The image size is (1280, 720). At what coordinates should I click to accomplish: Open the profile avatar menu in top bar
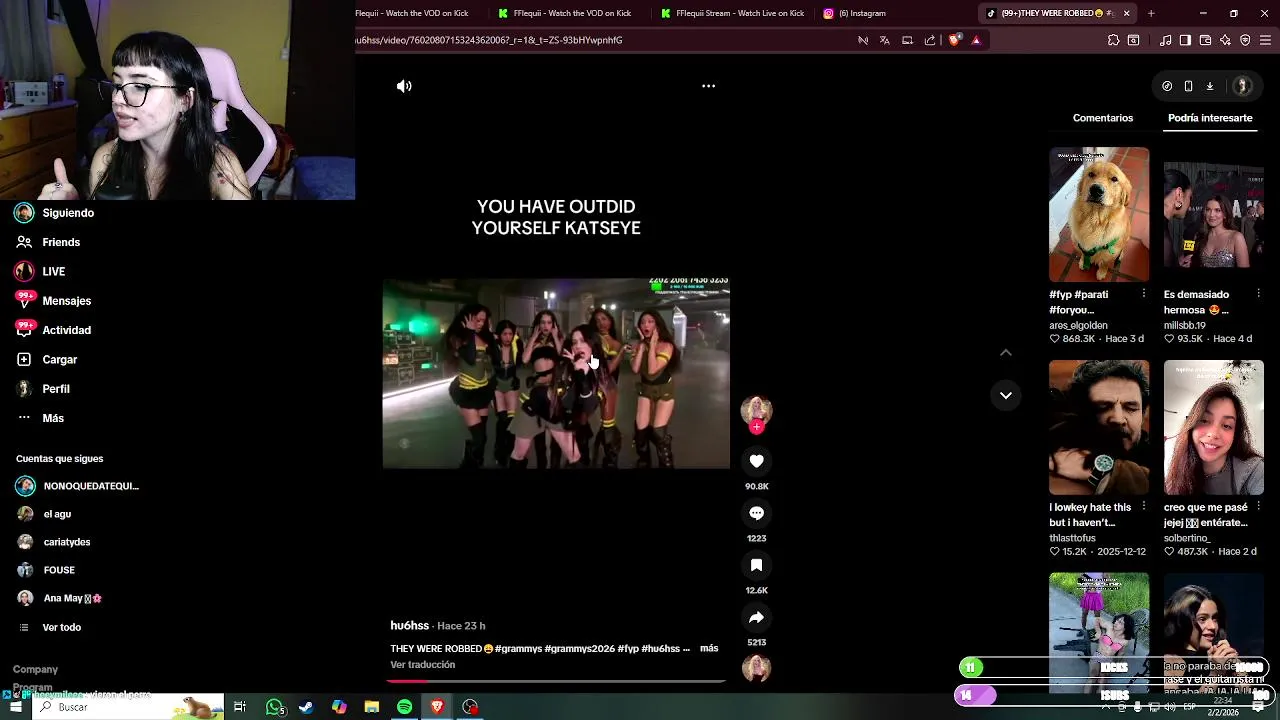point(1242,86)
